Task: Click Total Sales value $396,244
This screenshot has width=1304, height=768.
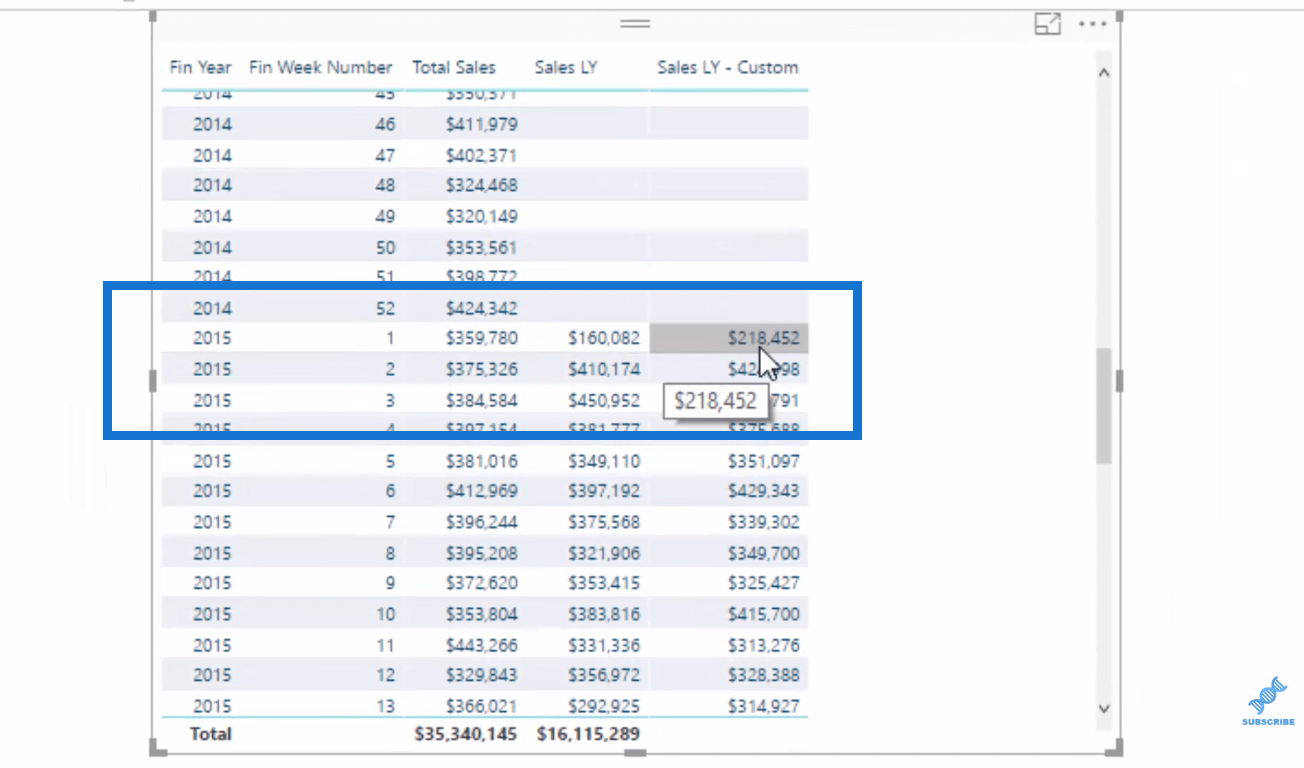Action: [482, 522]
